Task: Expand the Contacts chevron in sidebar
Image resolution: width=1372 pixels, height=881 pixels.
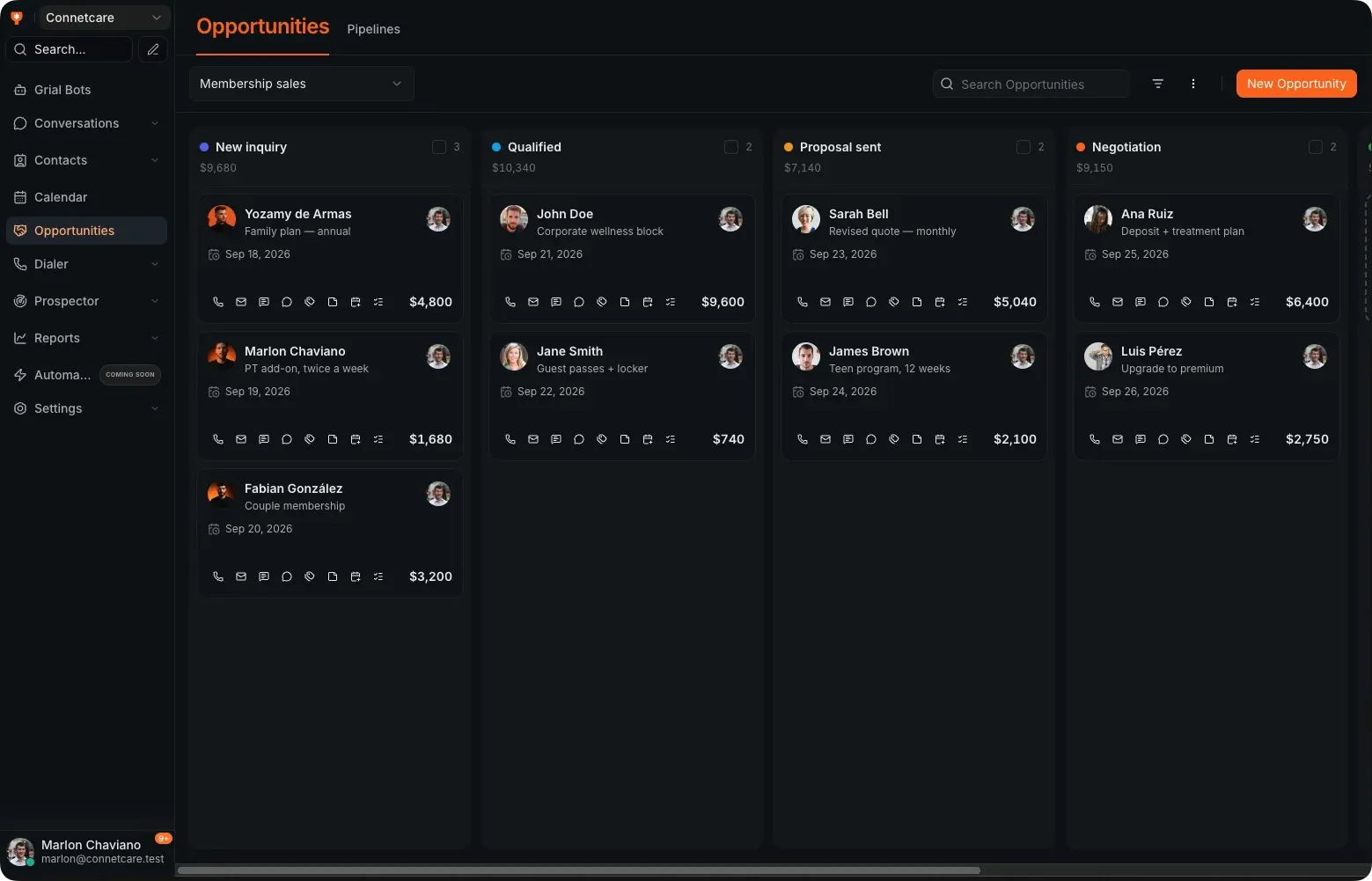Action: pos(155,160)
